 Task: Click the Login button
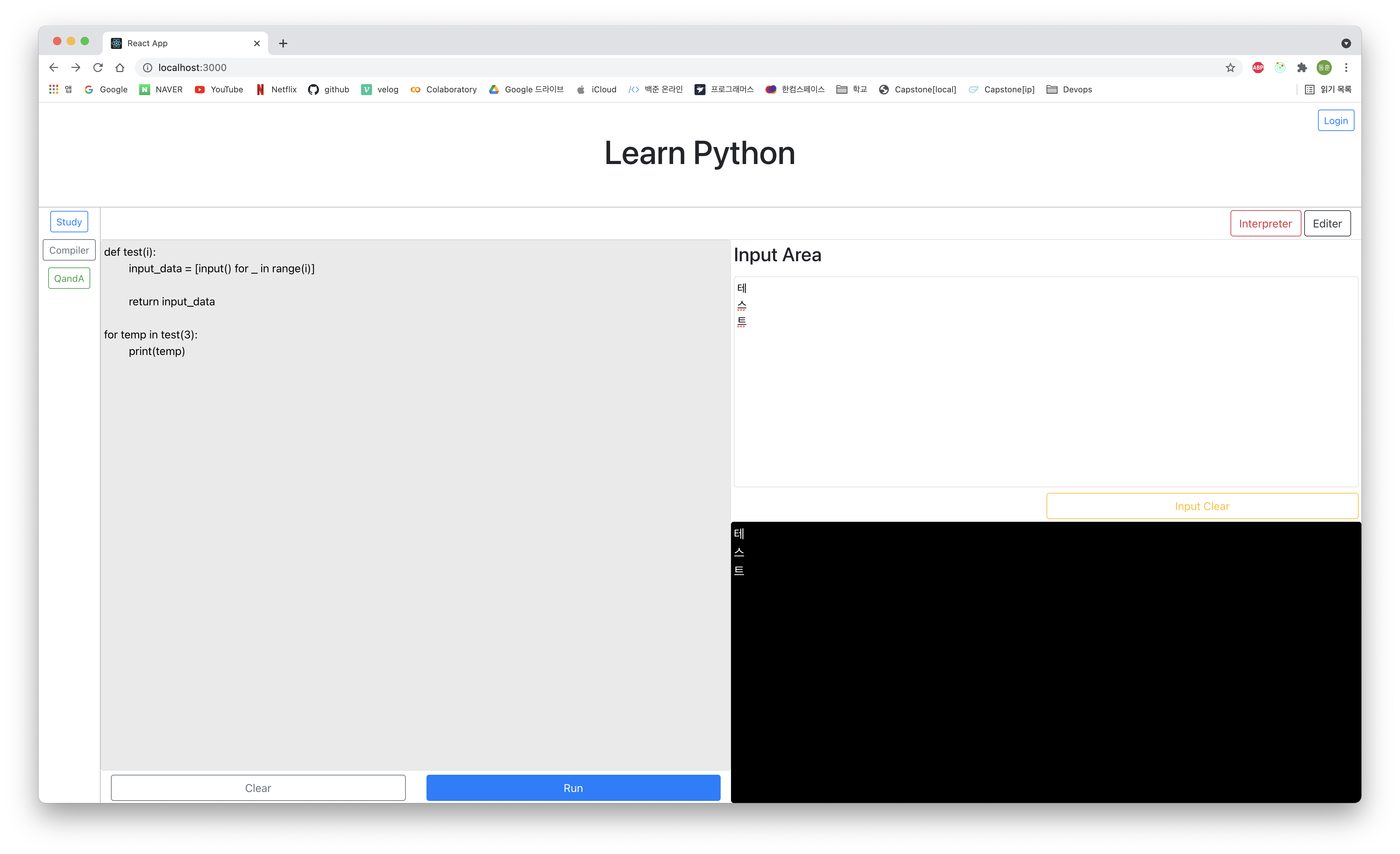(1336, 120)
